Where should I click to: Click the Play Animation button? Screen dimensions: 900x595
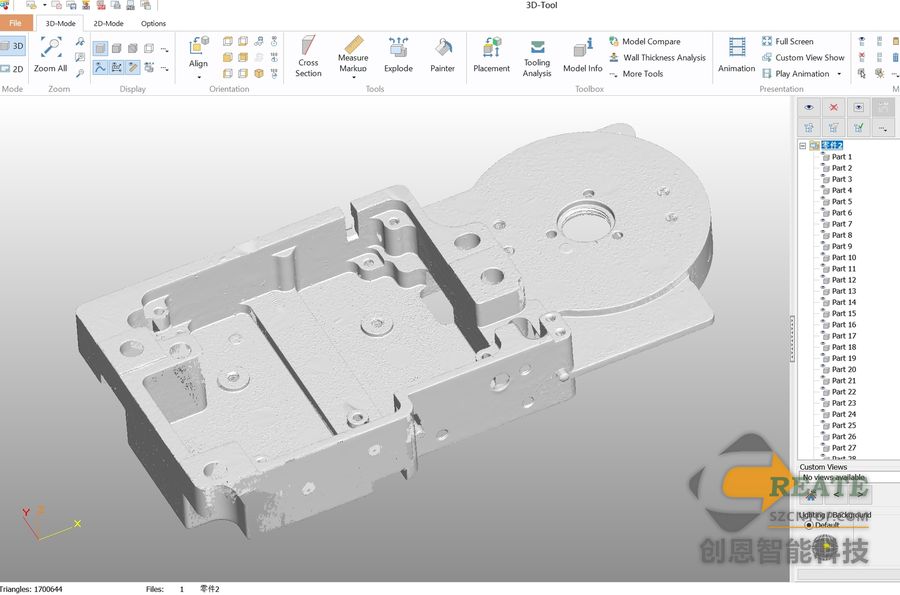click(x=796, y=73)
